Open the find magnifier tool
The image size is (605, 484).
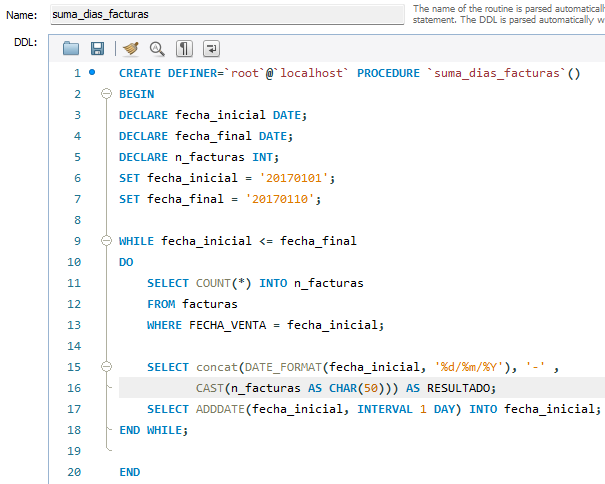tap(157, 48)
